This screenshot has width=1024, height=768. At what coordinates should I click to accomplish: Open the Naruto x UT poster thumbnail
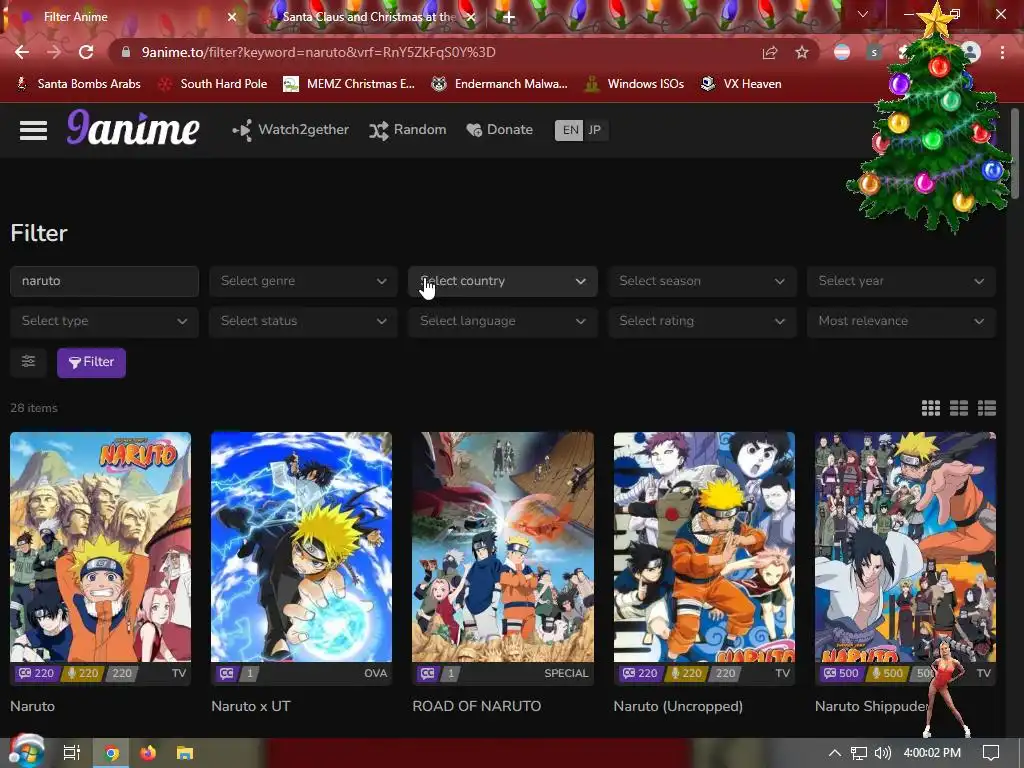(302, 547)
